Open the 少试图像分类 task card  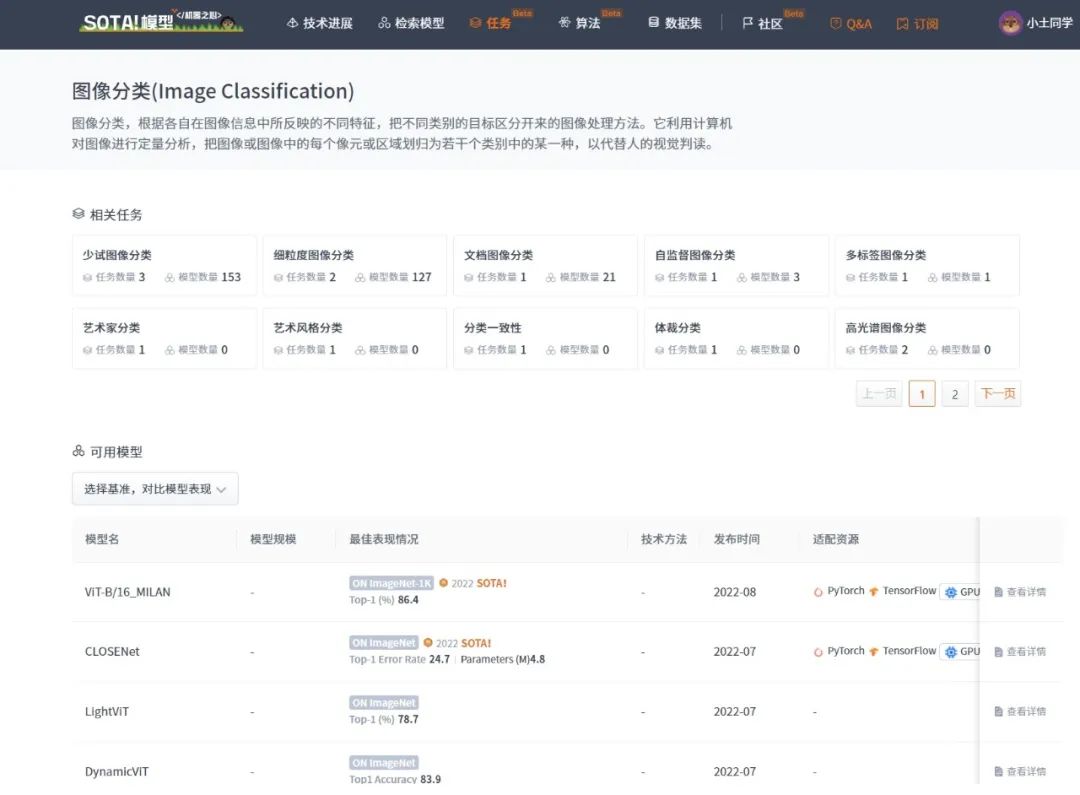(x=164, y=265)
